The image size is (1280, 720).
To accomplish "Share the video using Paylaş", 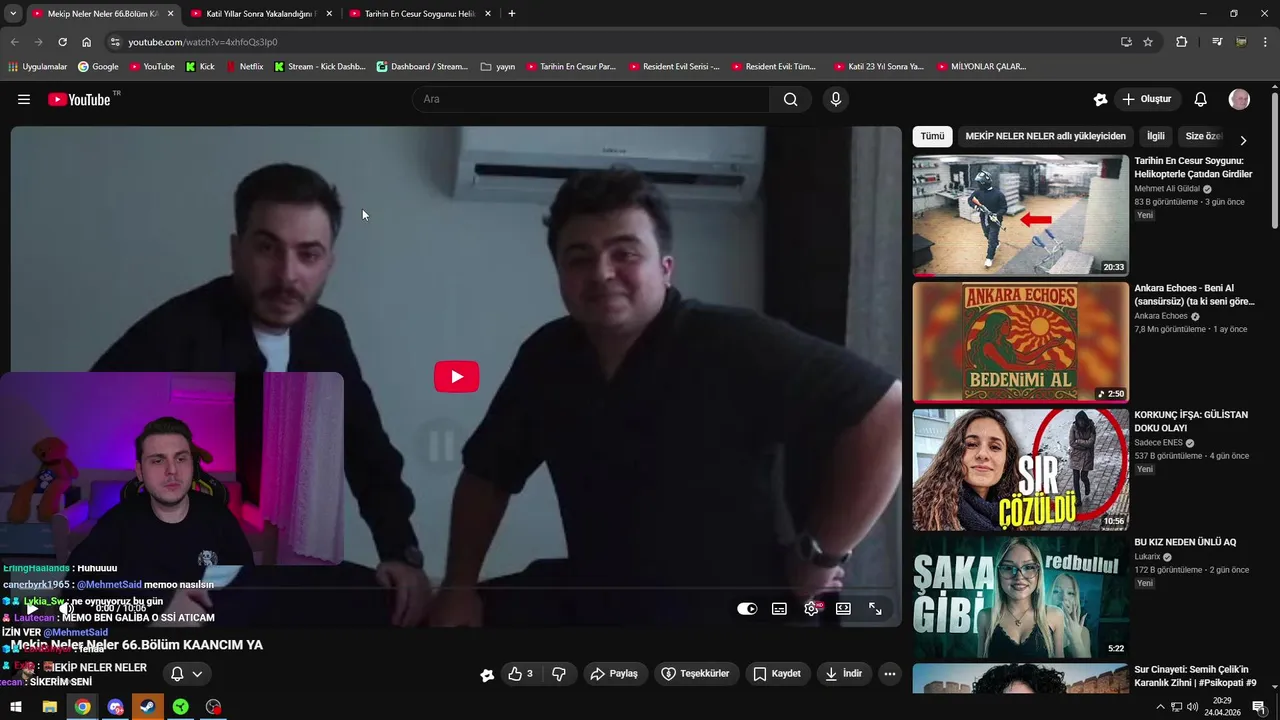I will [614, 674].
